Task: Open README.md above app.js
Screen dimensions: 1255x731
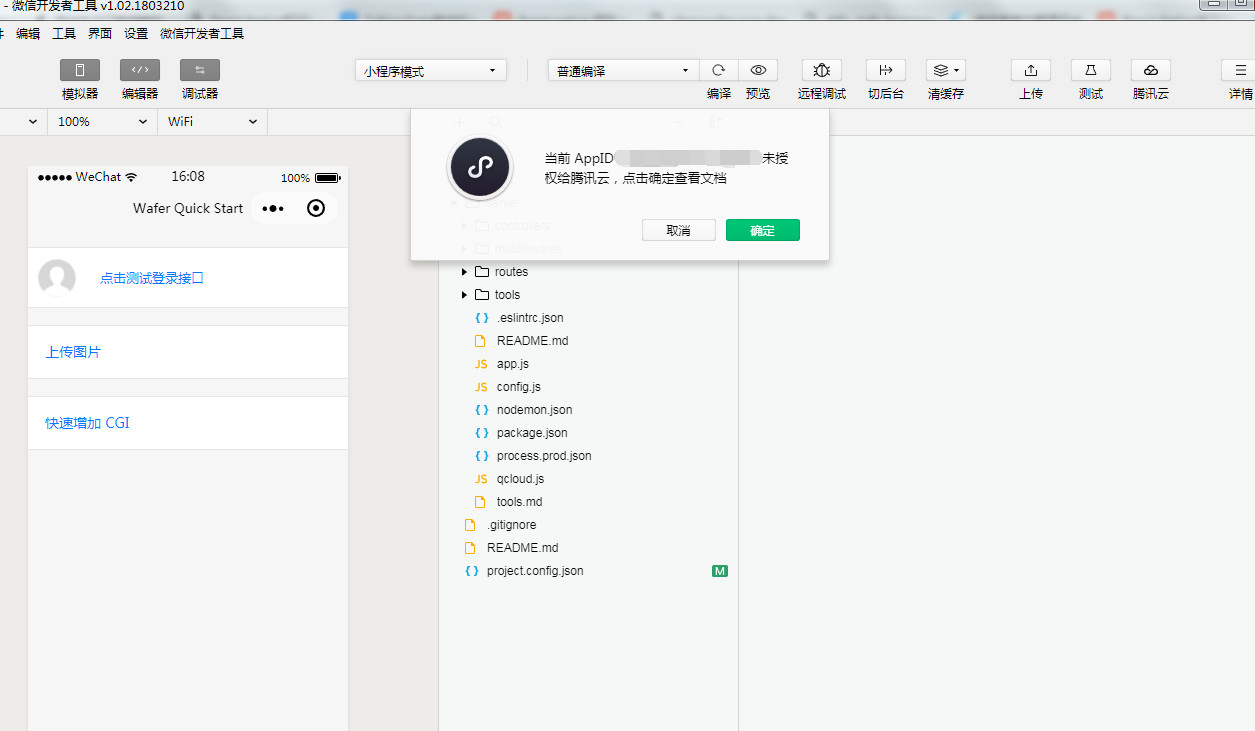Action: point(532,341)
